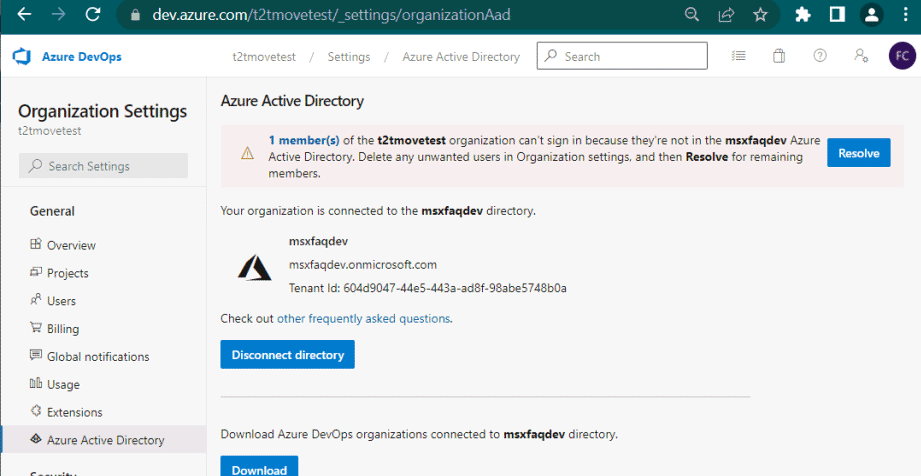Open the Marketplace shopping bag icon

pos(779,56)
